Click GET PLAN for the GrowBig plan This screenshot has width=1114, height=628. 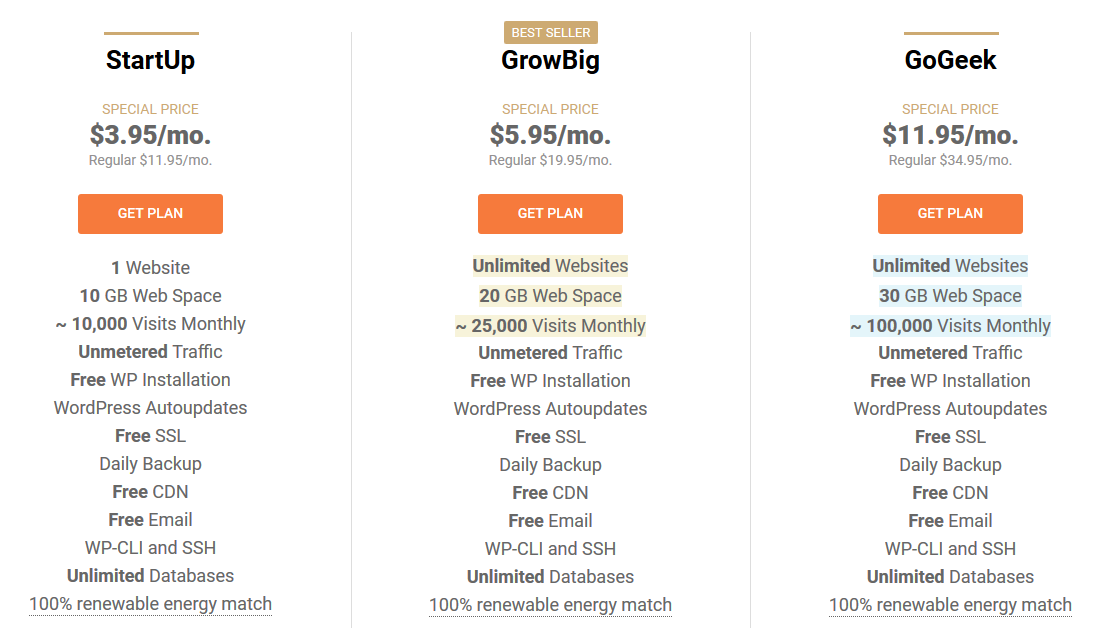pyautogui.click(x=550, y=213)
